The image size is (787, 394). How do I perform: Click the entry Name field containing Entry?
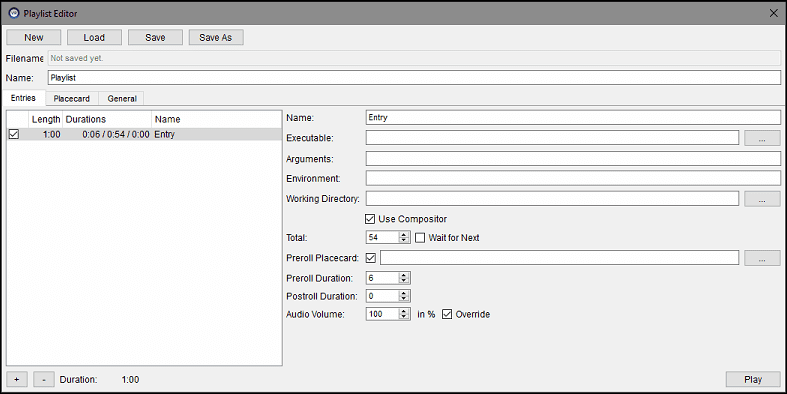pyautogui.click(x=573, y=117)
